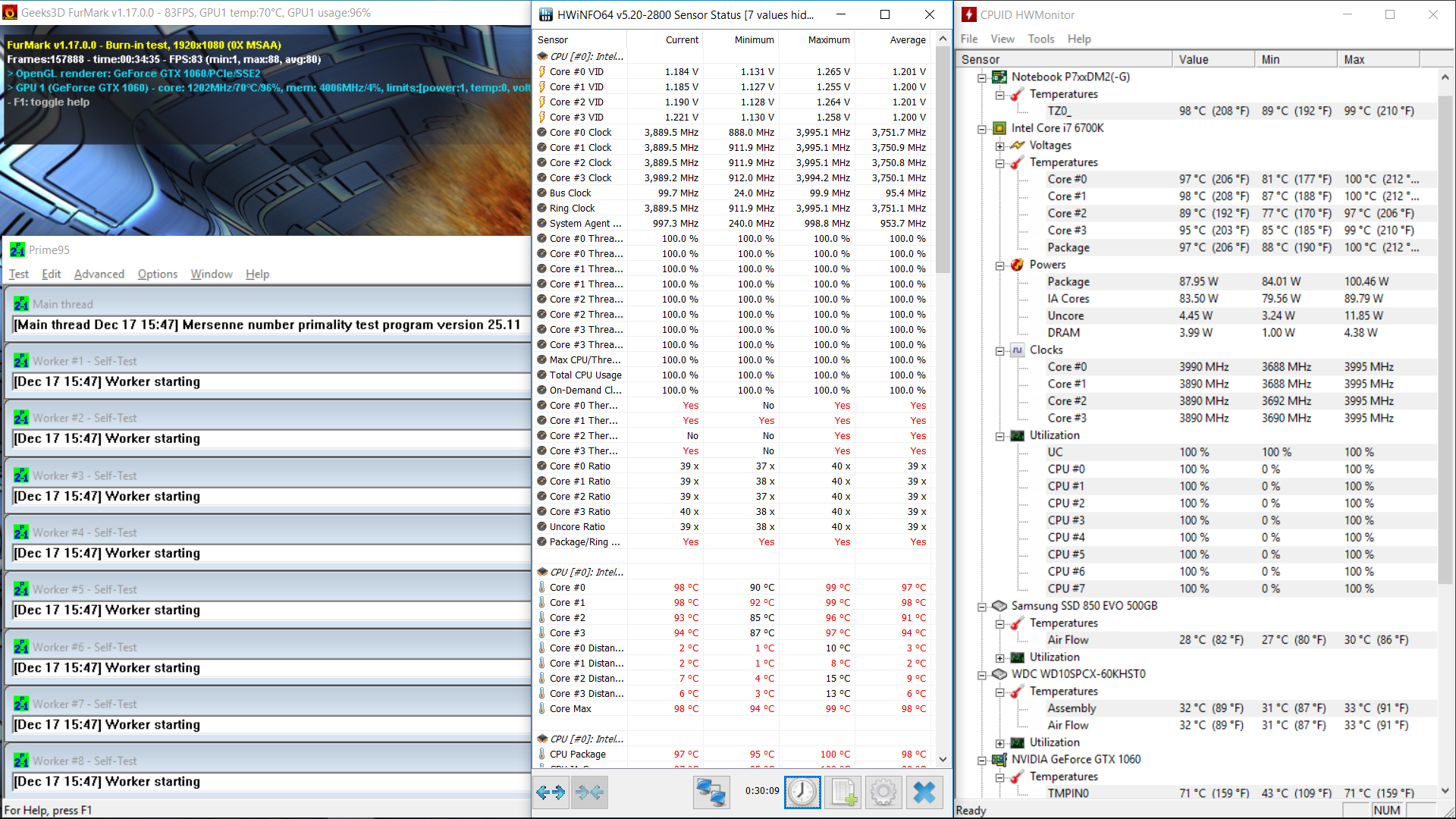Click the Worker #8 Self-Test window icon
Viewport: 1456px width, 819px height.
click(x=21, y=761)
